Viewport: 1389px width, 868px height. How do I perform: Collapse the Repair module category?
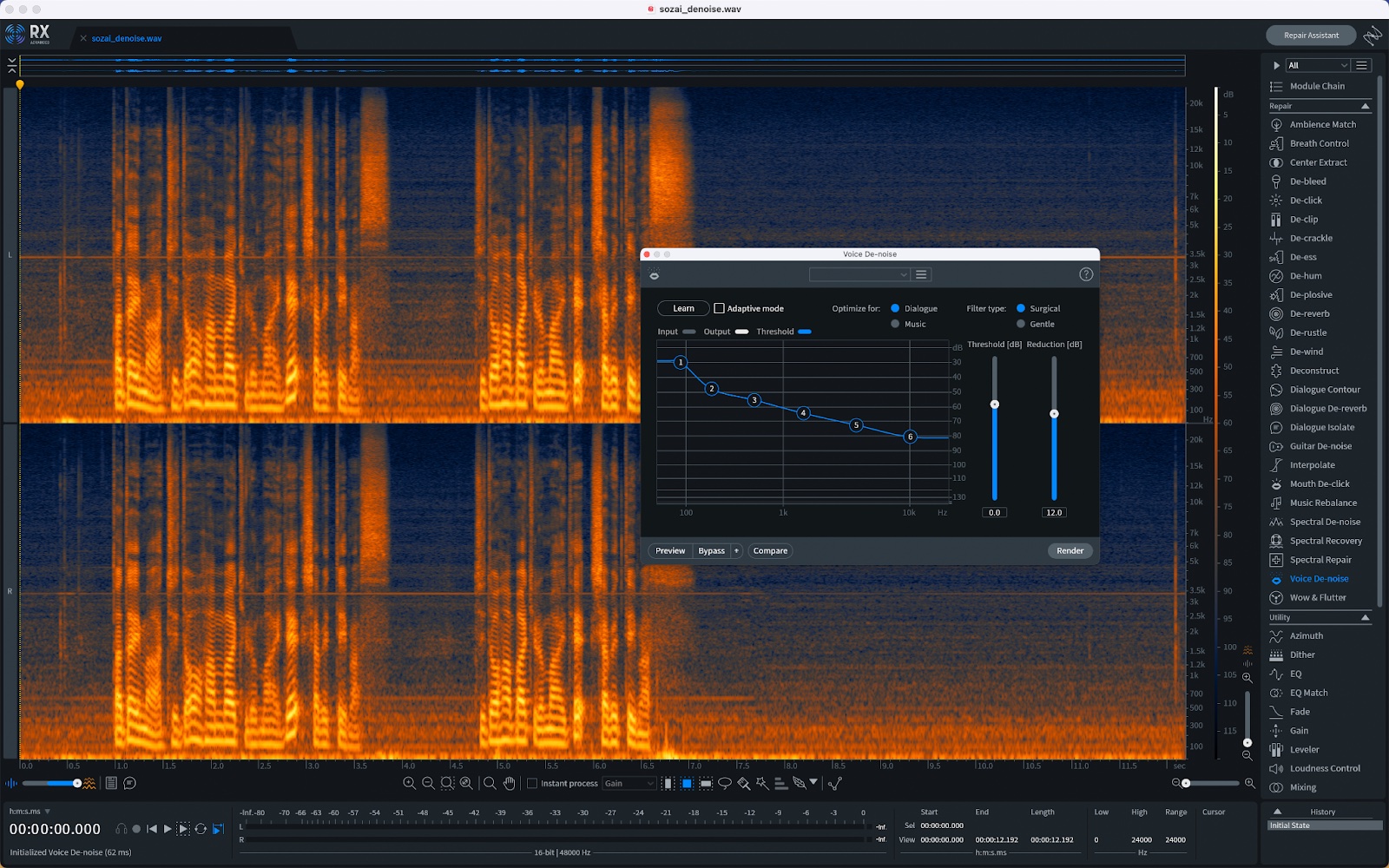point(1365,106)
